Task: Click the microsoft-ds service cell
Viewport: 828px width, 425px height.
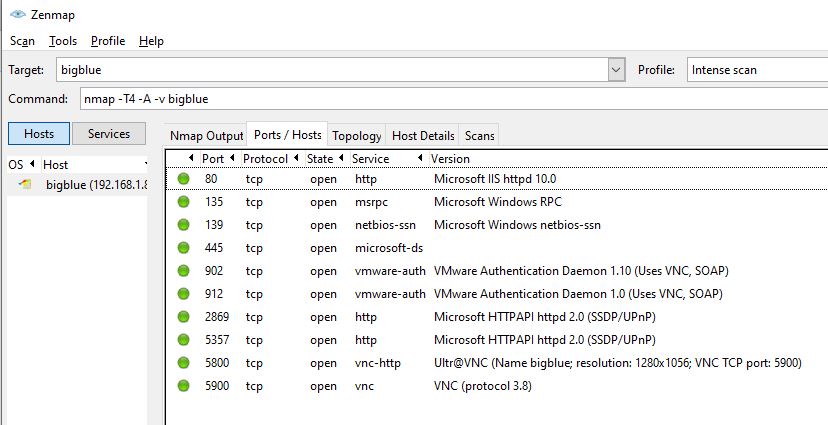Action: click(389, 248)
